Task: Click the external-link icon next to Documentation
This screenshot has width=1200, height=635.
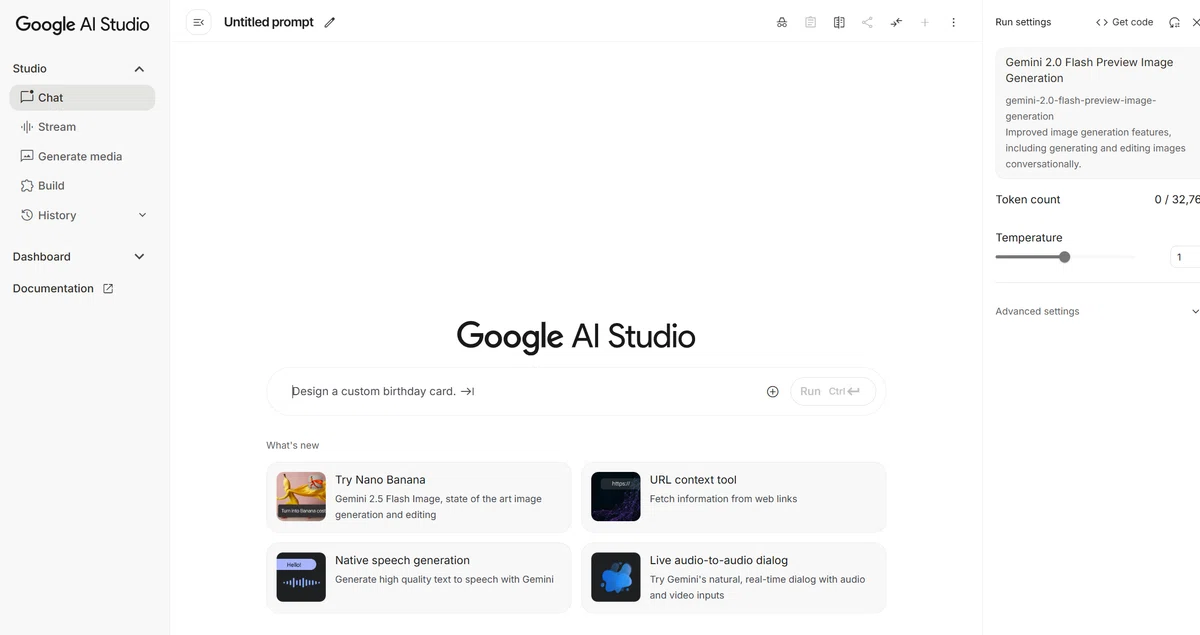Action: (x=108, y=288)
